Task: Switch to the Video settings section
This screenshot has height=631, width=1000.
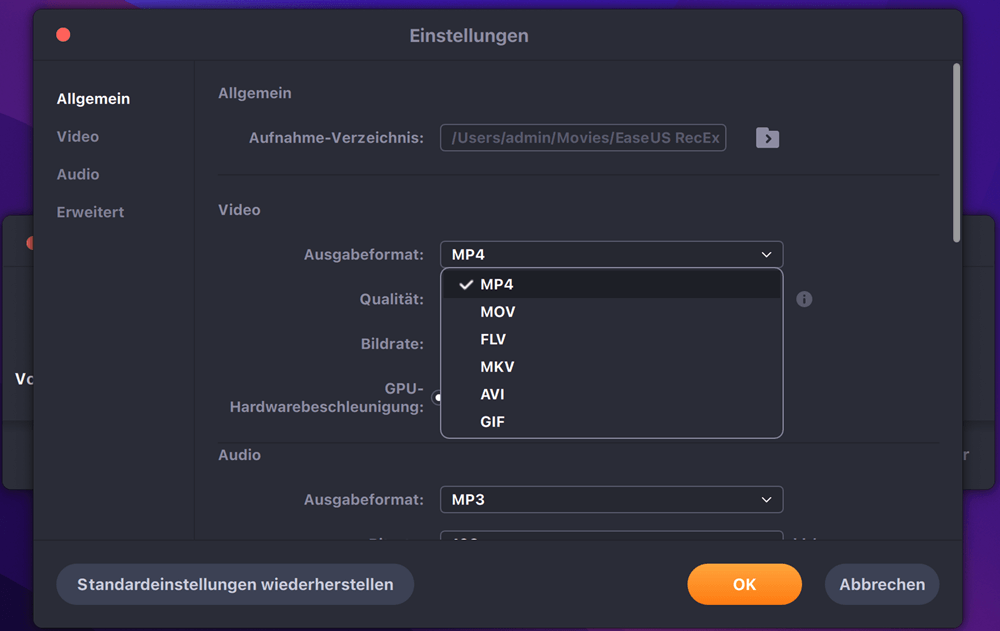Action: [77, 136]
